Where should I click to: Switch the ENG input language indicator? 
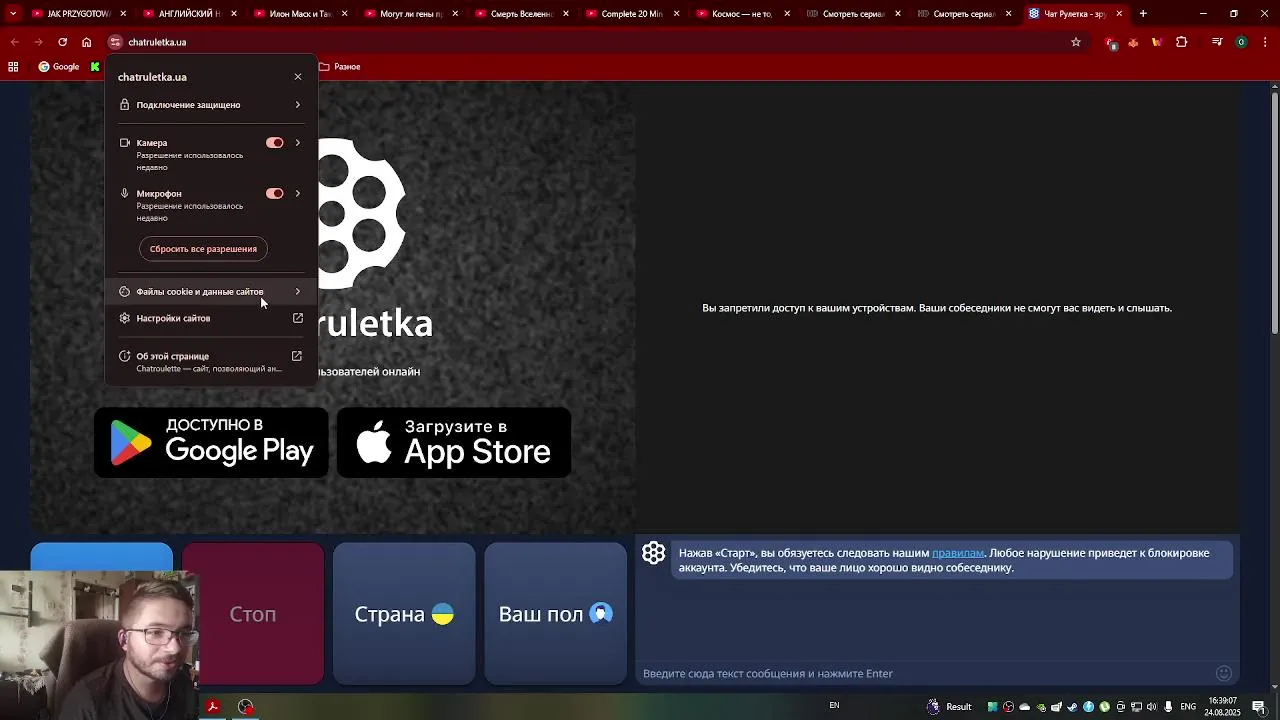tap(1188, 707)
